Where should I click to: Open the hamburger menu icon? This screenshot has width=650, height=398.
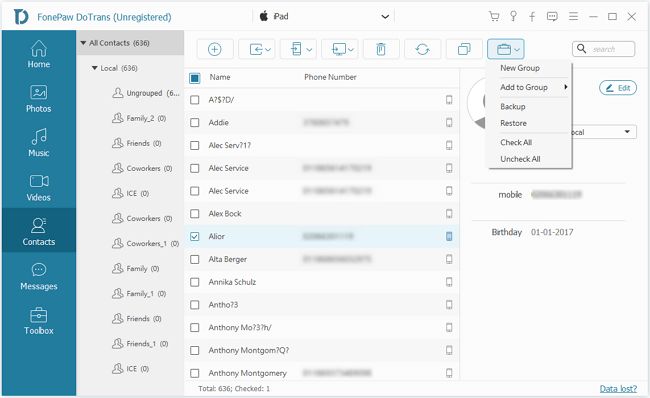click(x=573, y=17)
